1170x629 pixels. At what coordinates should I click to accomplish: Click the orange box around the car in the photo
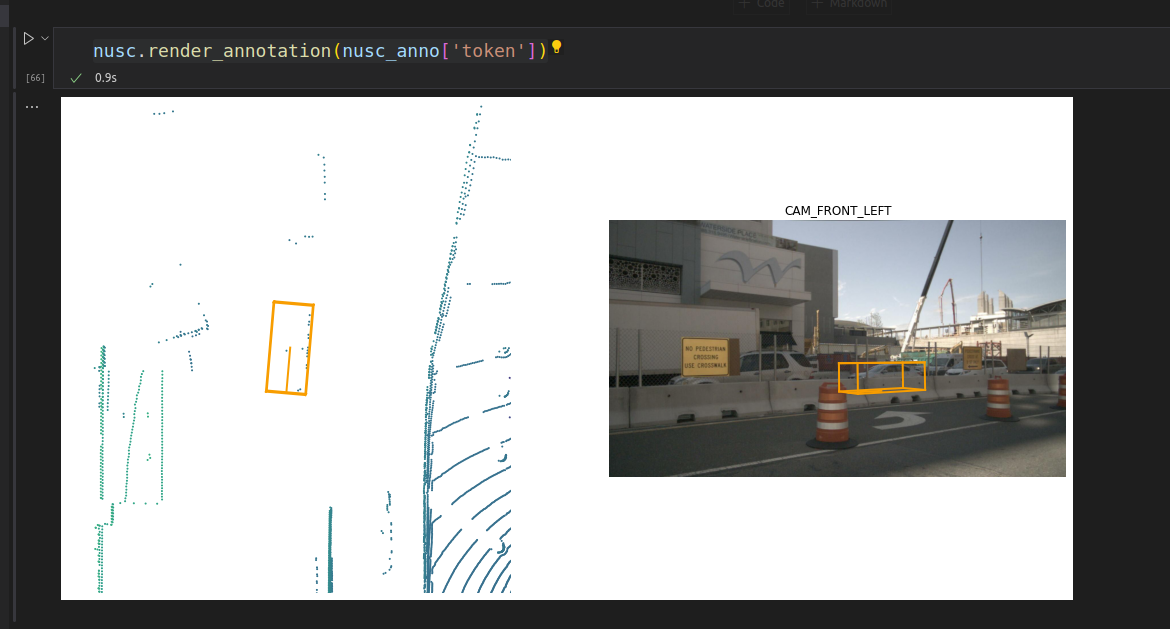click(x=881, y=377)
